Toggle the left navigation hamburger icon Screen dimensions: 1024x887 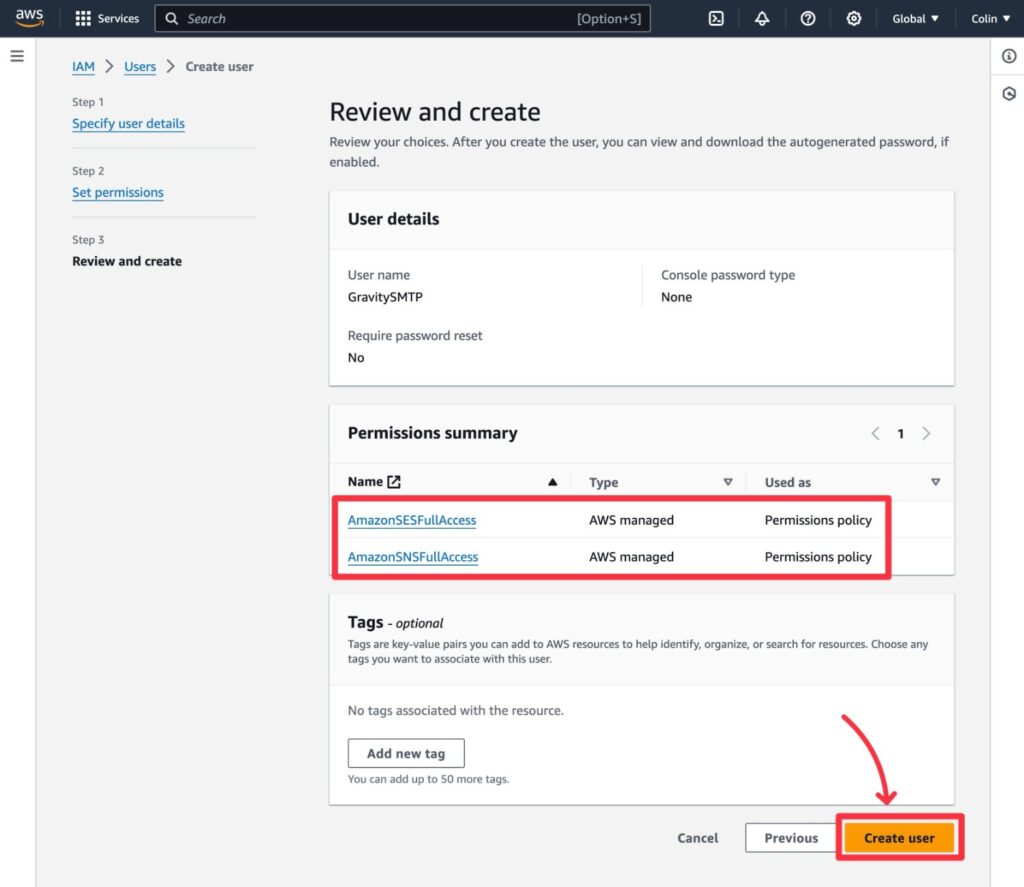click(17, 56)
